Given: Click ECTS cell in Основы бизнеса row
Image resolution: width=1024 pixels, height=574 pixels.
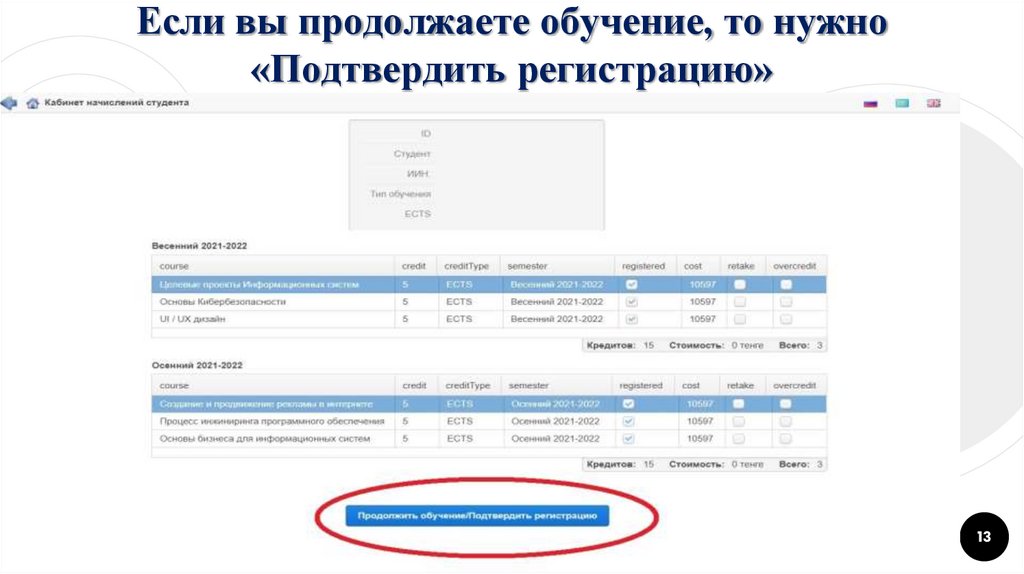Looking at the screenshot, I should [x=460, y=439].
